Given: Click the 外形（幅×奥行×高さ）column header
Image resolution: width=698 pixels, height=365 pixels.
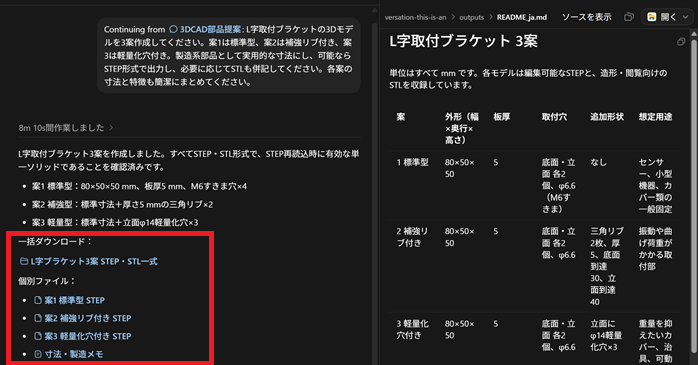Looking at the screenshot, I should 462,128.
